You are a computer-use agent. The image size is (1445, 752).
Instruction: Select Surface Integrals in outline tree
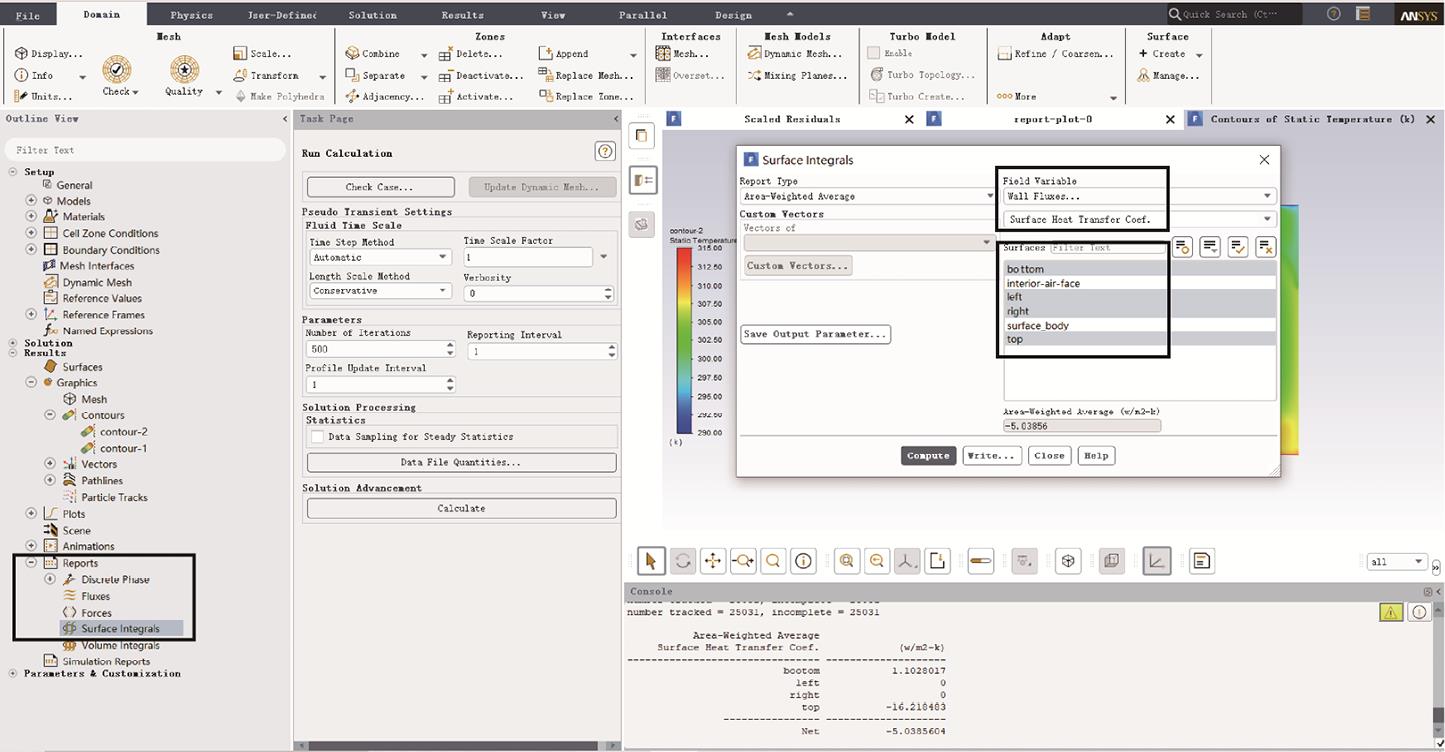[x=121, y=629]
